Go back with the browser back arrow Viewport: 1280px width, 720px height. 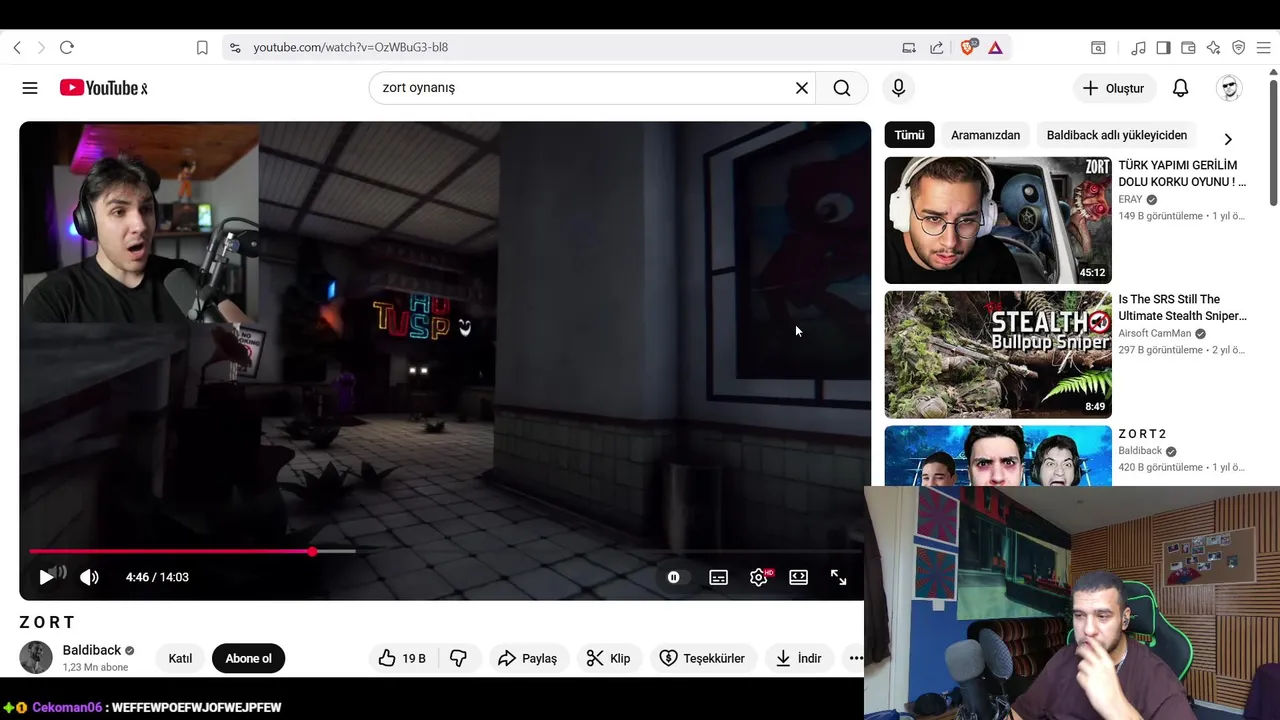17,47
